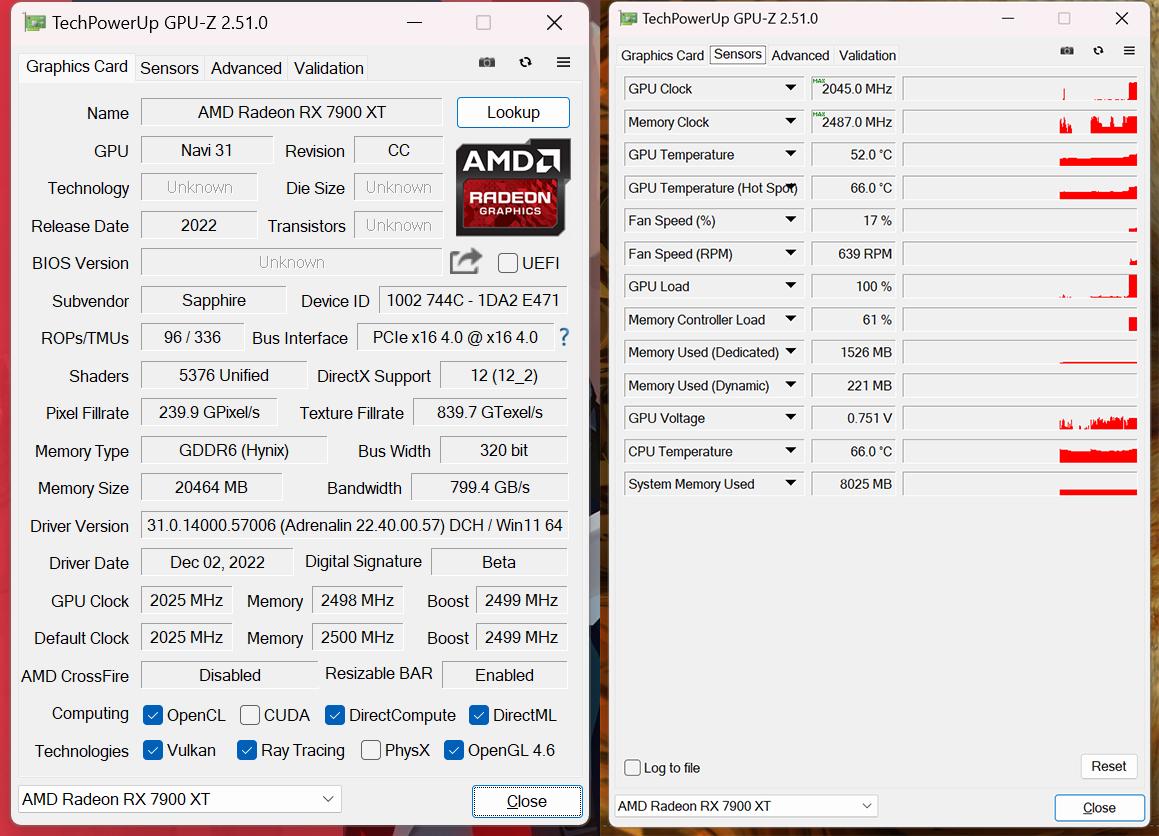Toggle the Ray Tracing checkbox
The height and width of the screenshot is (836, 1159).
[247, 750]
